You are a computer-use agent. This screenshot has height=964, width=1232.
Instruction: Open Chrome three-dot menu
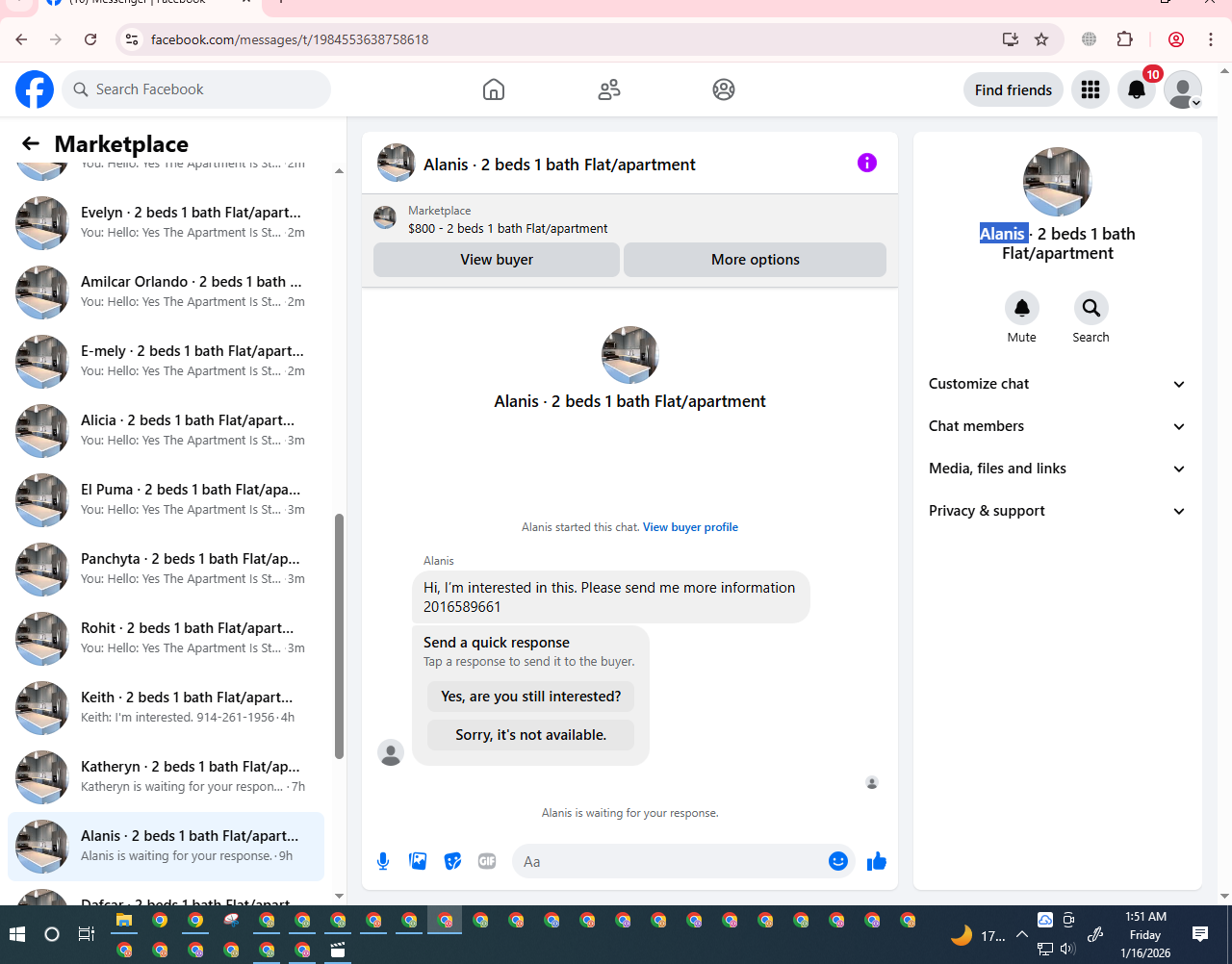tap(1211, 39)
